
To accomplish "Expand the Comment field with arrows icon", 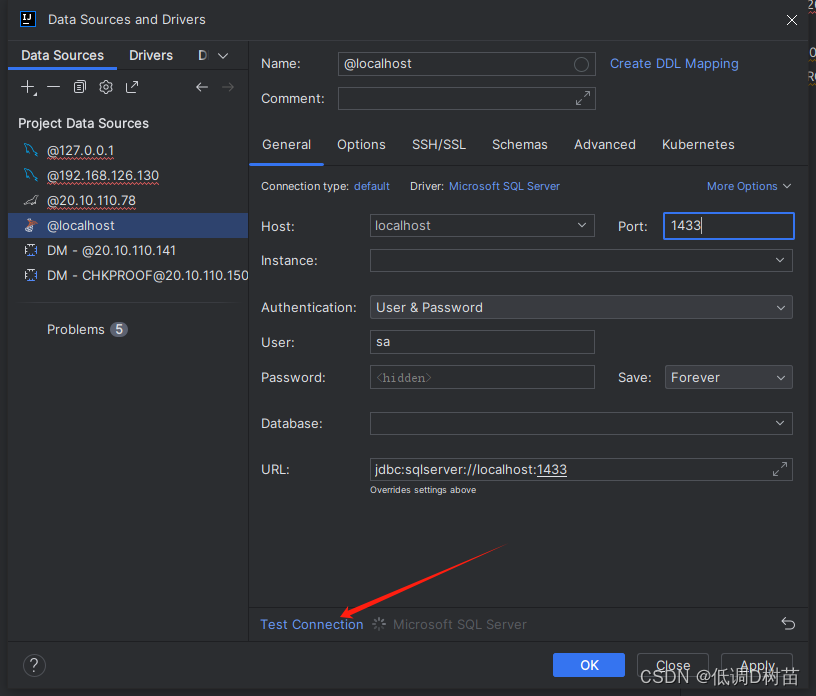I will click(x=582, y=98).
